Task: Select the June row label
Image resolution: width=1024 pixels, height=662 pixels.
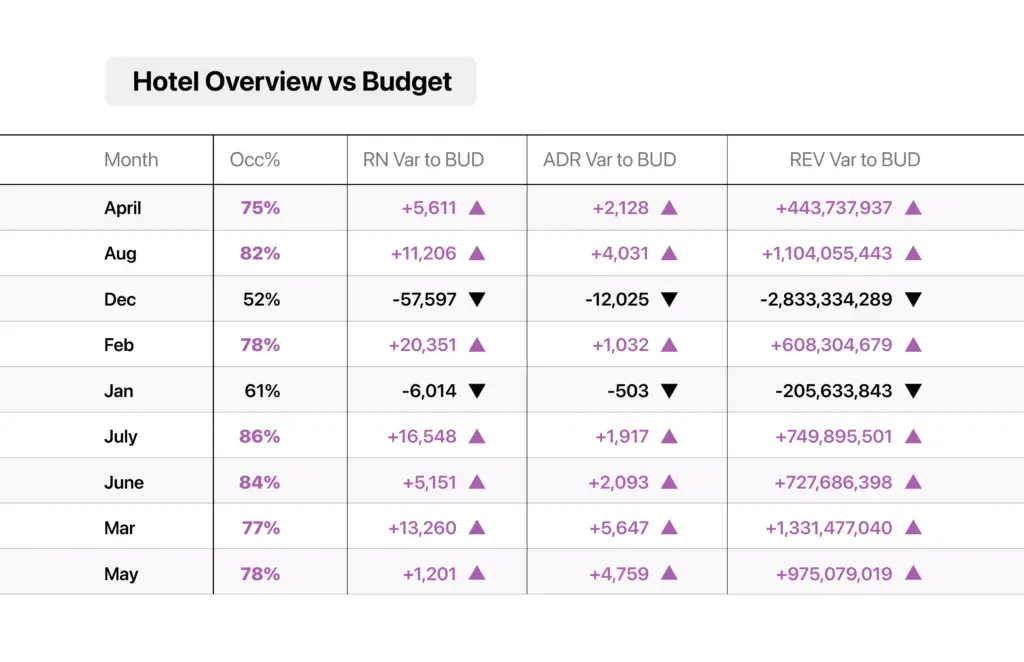Action: [123, 482]
